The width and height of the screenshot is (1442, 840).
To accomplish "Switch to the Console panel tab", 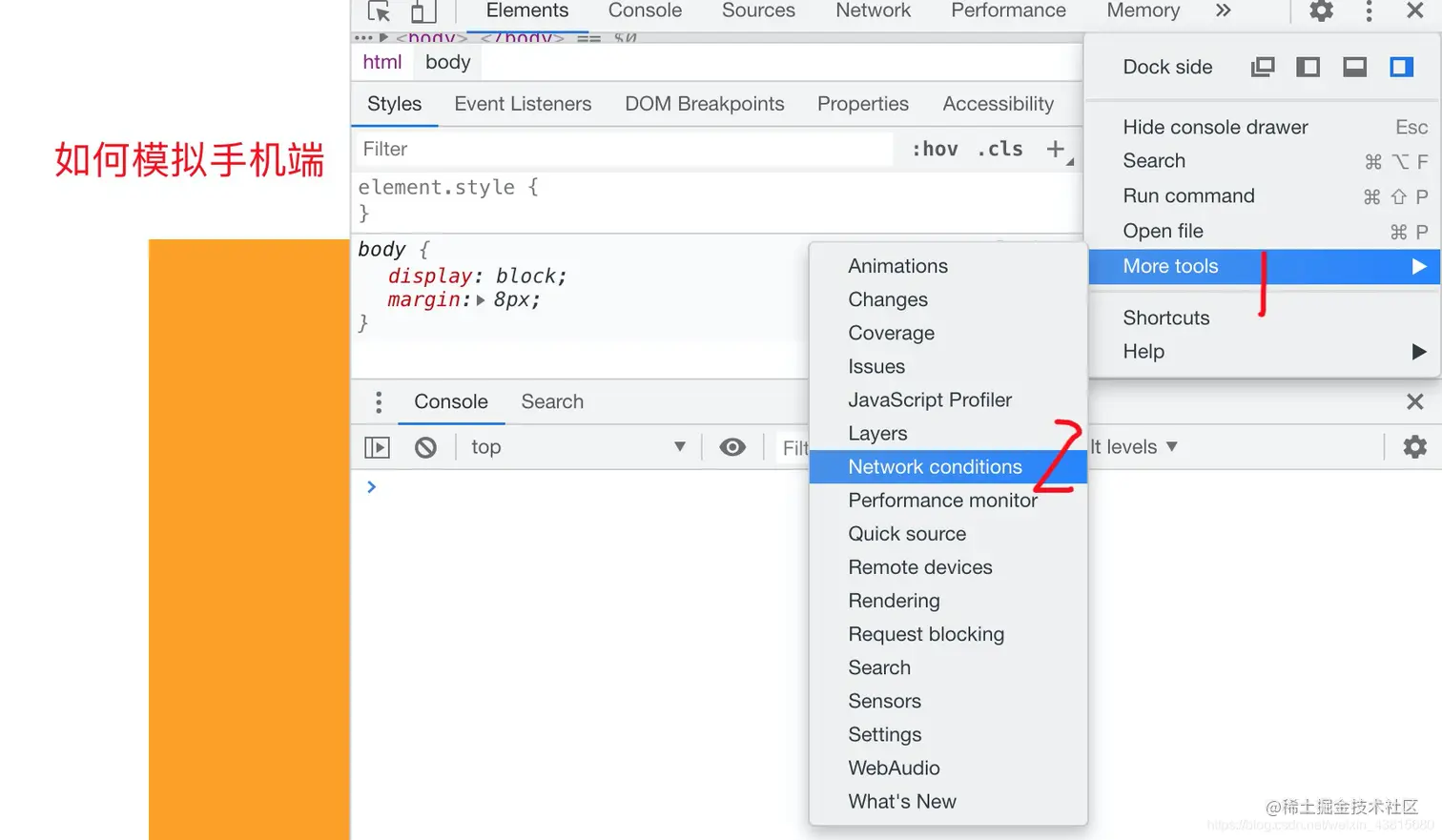I will click(x=645, y=10).
